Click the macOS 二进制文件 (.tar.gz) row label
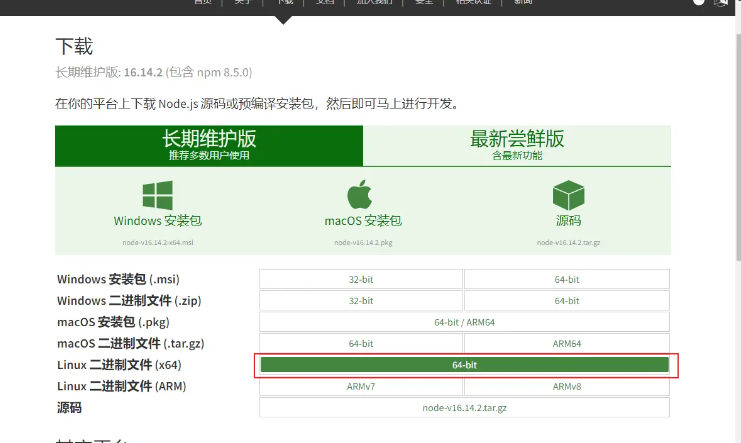This screenshot has height=443, width=741. [x=130, y=344]
